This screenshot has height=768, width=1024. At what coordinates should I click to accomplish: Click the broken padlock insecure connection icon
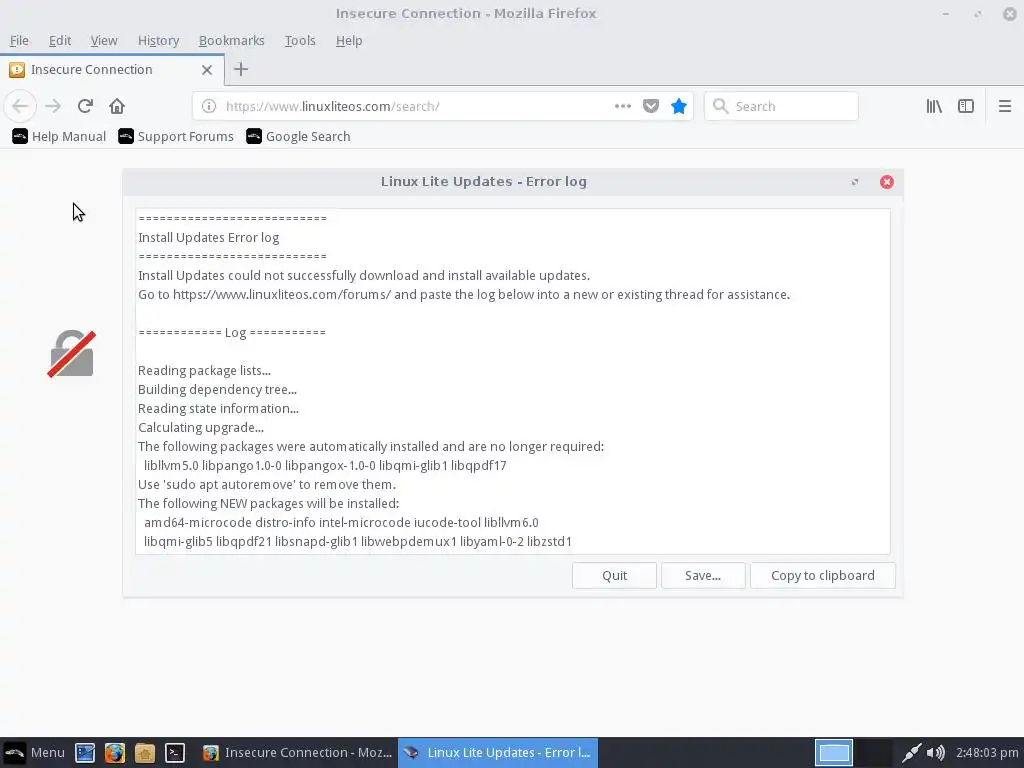(x=71, y=353)
